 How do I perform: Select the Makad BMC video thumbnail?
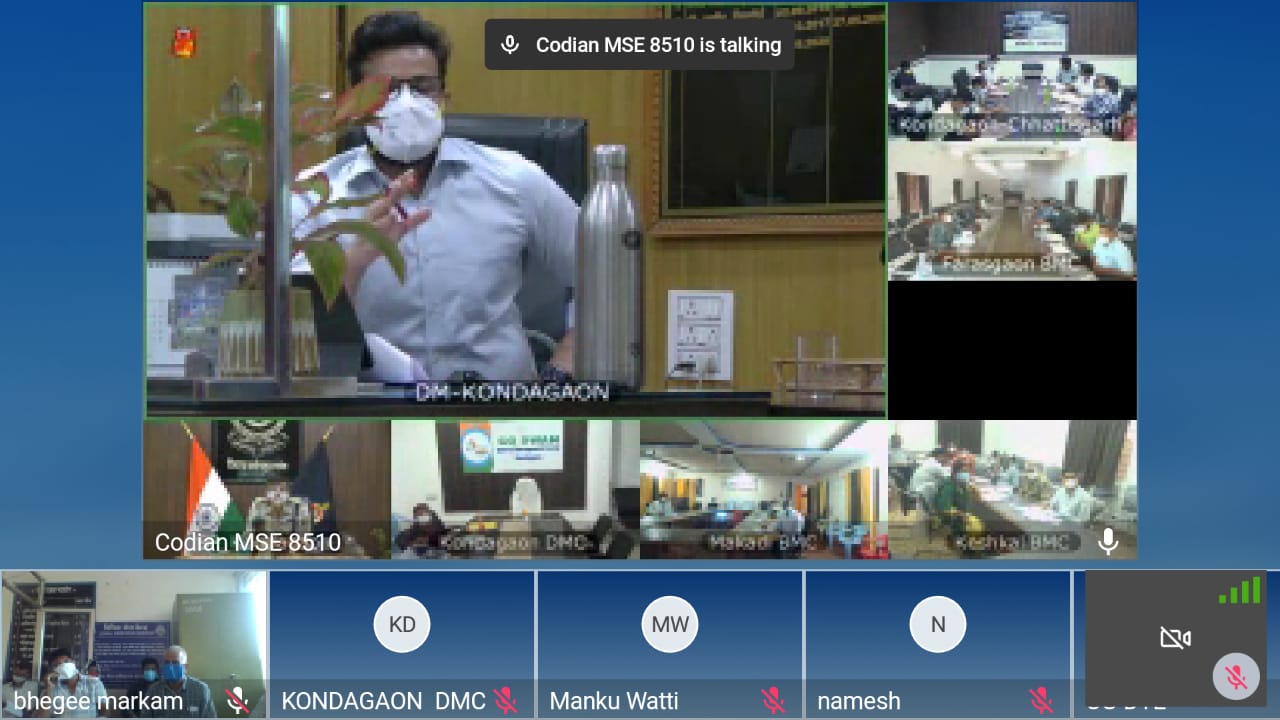click(764, 489)
